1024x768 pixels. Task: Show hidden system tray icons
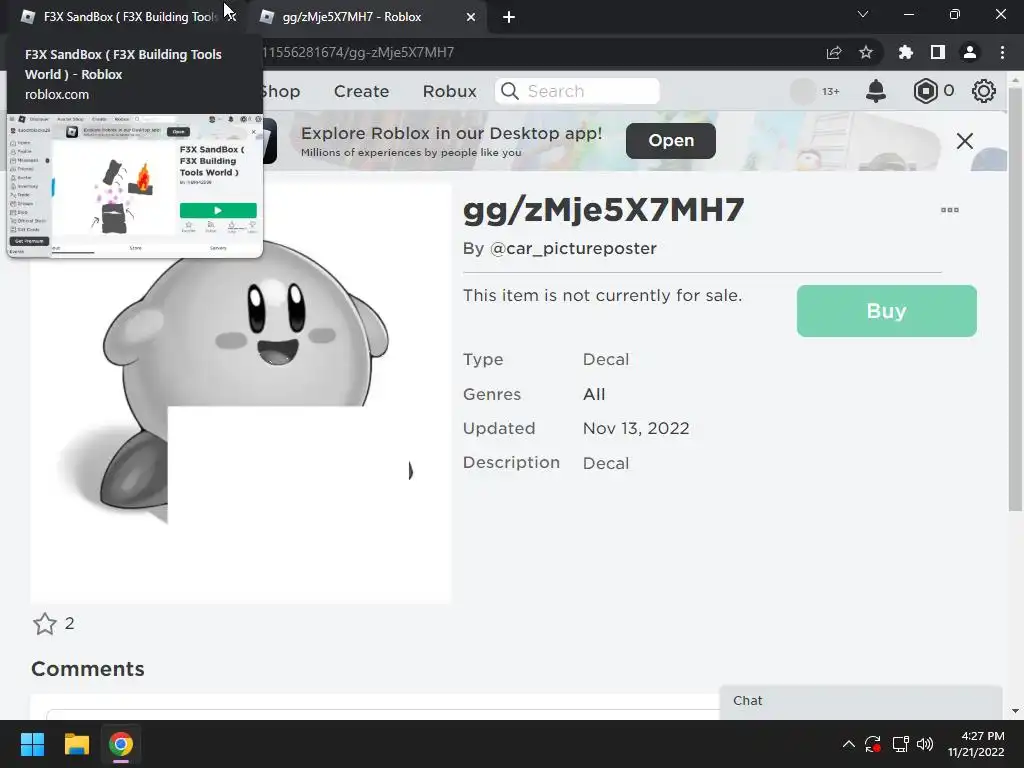pyautogui.click(x=848, y=744)
